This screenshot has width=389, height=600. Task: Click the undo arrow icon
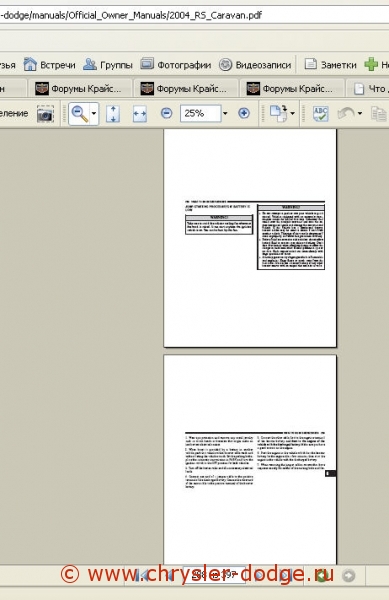[346, 113]
